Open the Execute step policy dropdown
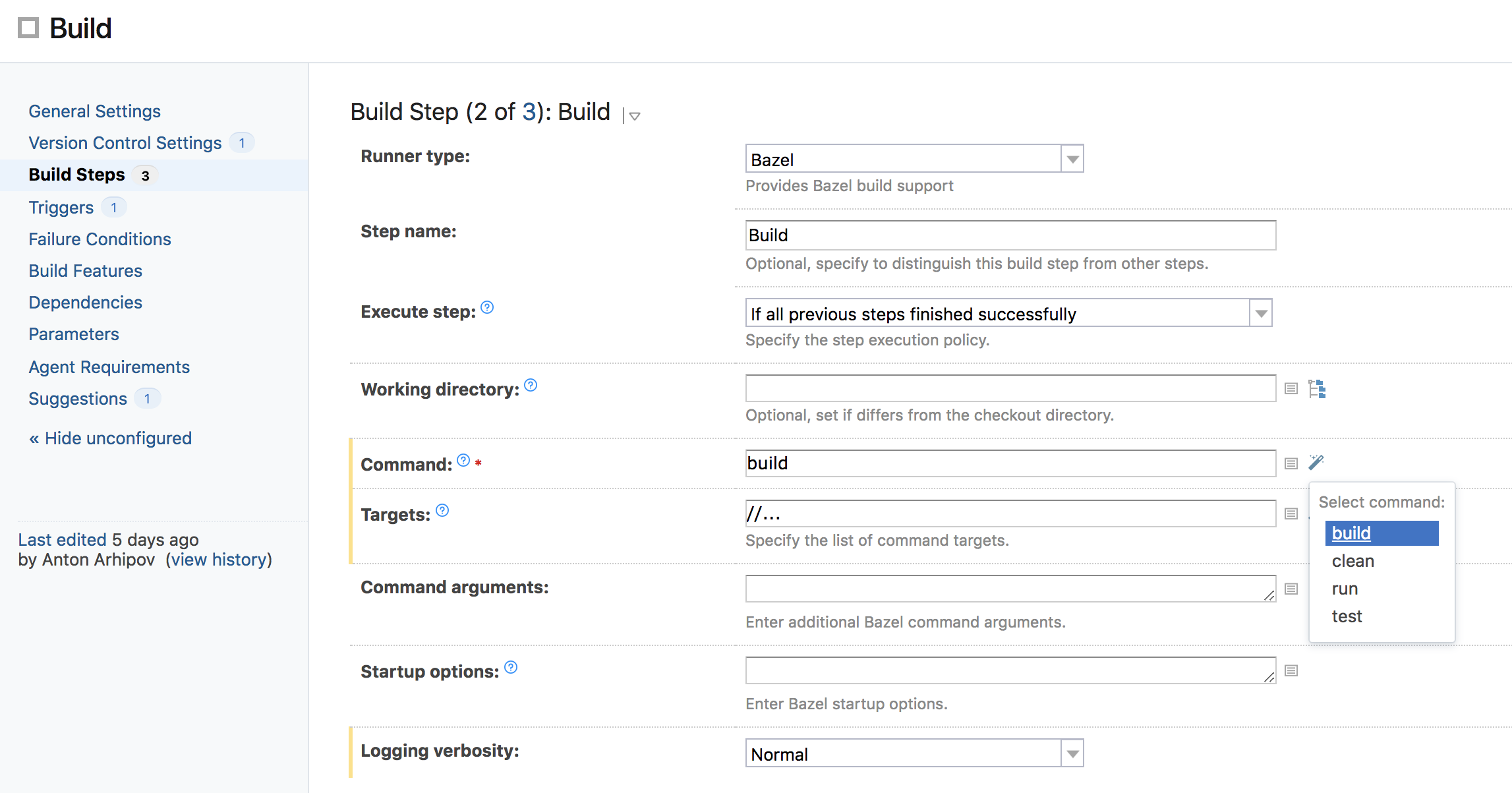 [1260, 312]
